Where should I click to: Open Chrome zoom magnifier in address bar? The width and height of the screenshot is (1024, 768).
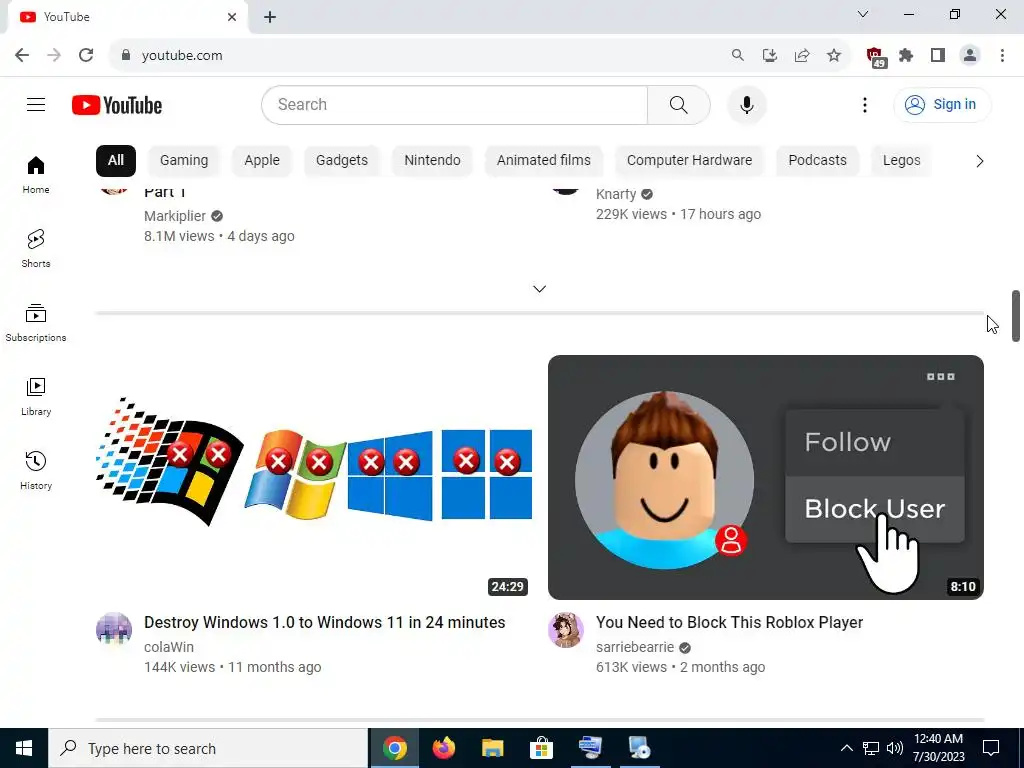click(x=737, y=55)
